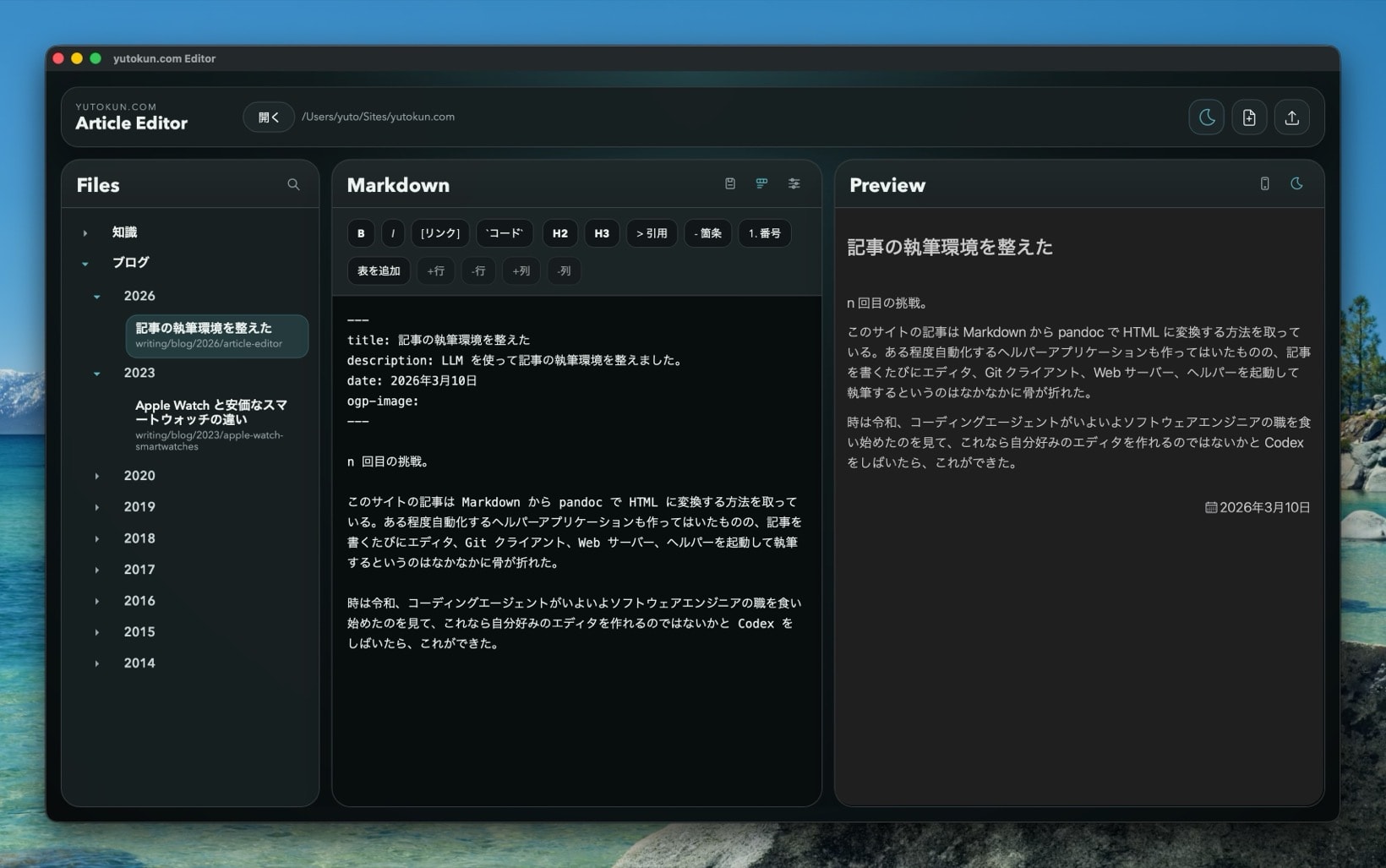
Task: Toggle dark mode in Preview panel
Action: coord(1296,183)
